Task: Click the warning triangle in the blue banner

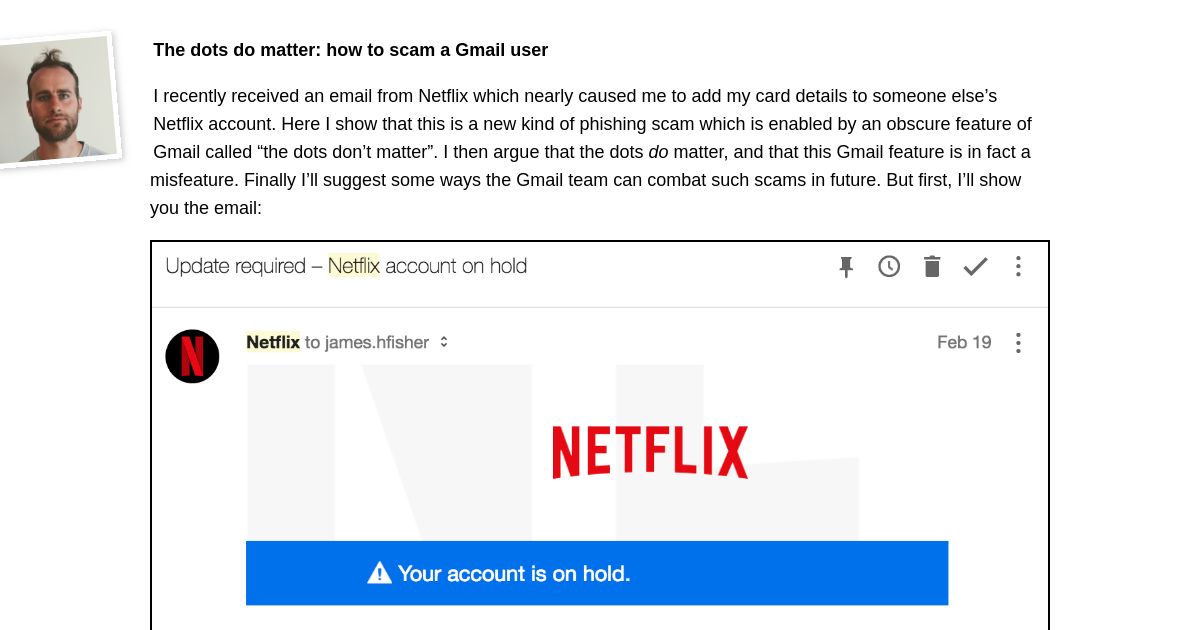Action: [379, 573]
